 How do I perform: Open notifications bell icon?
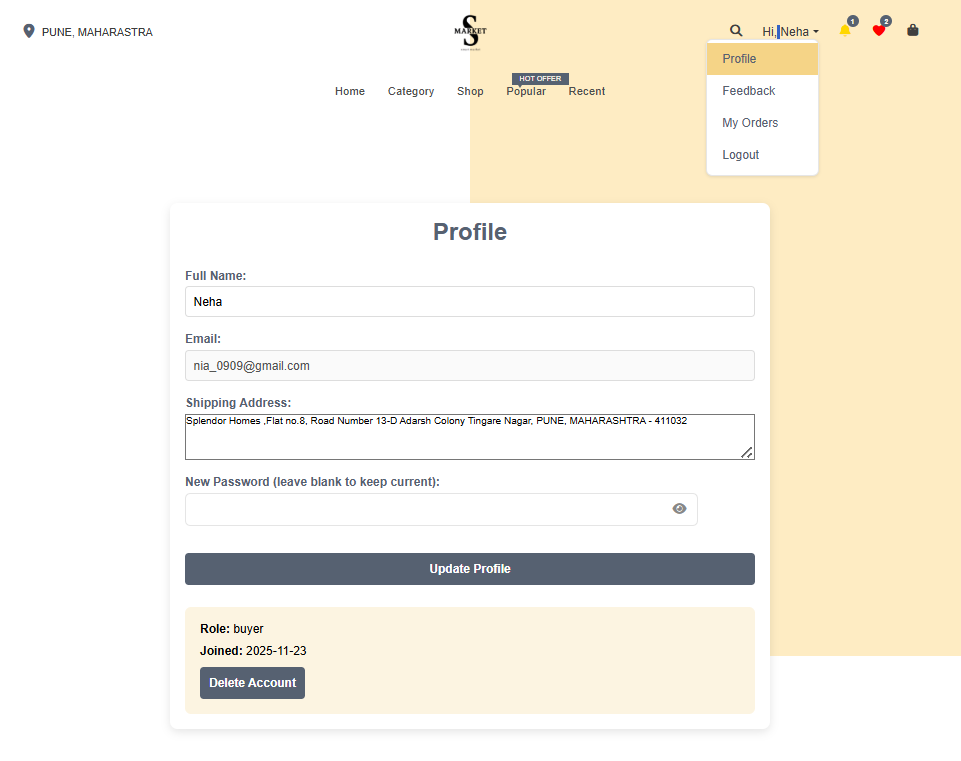coord(845,31)
